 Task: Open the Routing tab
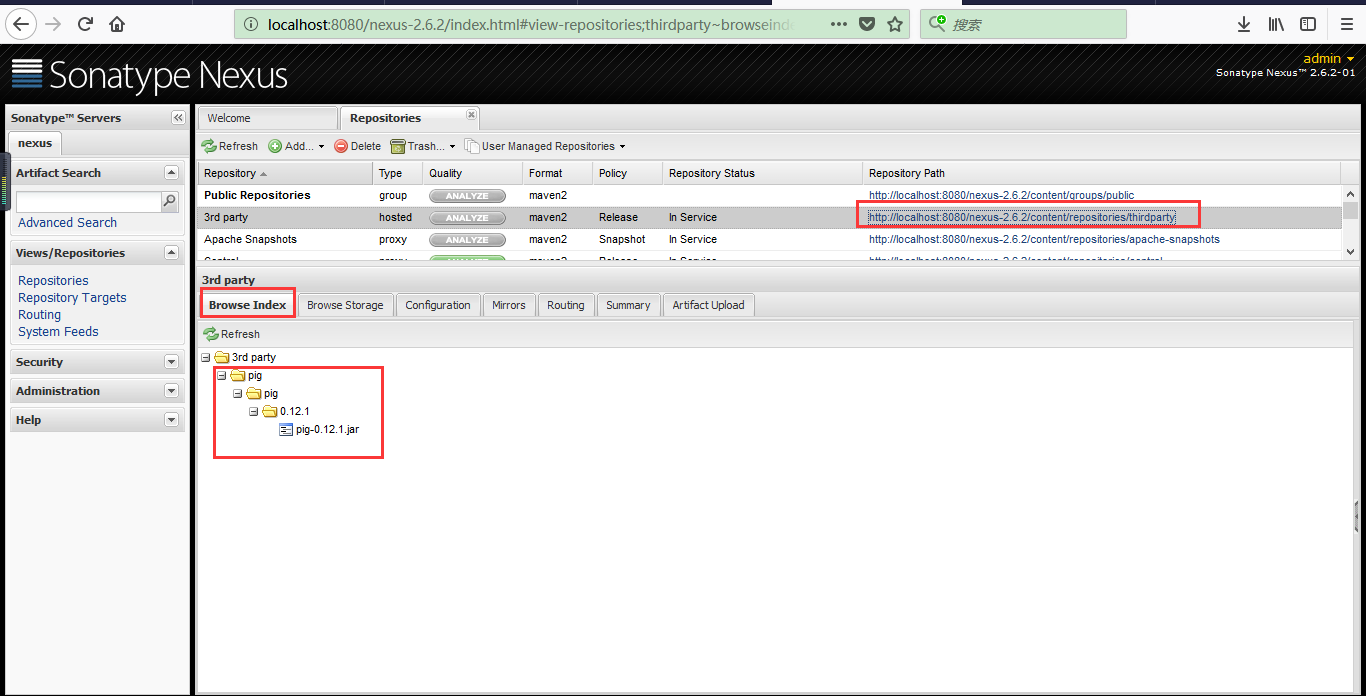click(x=566, y=305)
